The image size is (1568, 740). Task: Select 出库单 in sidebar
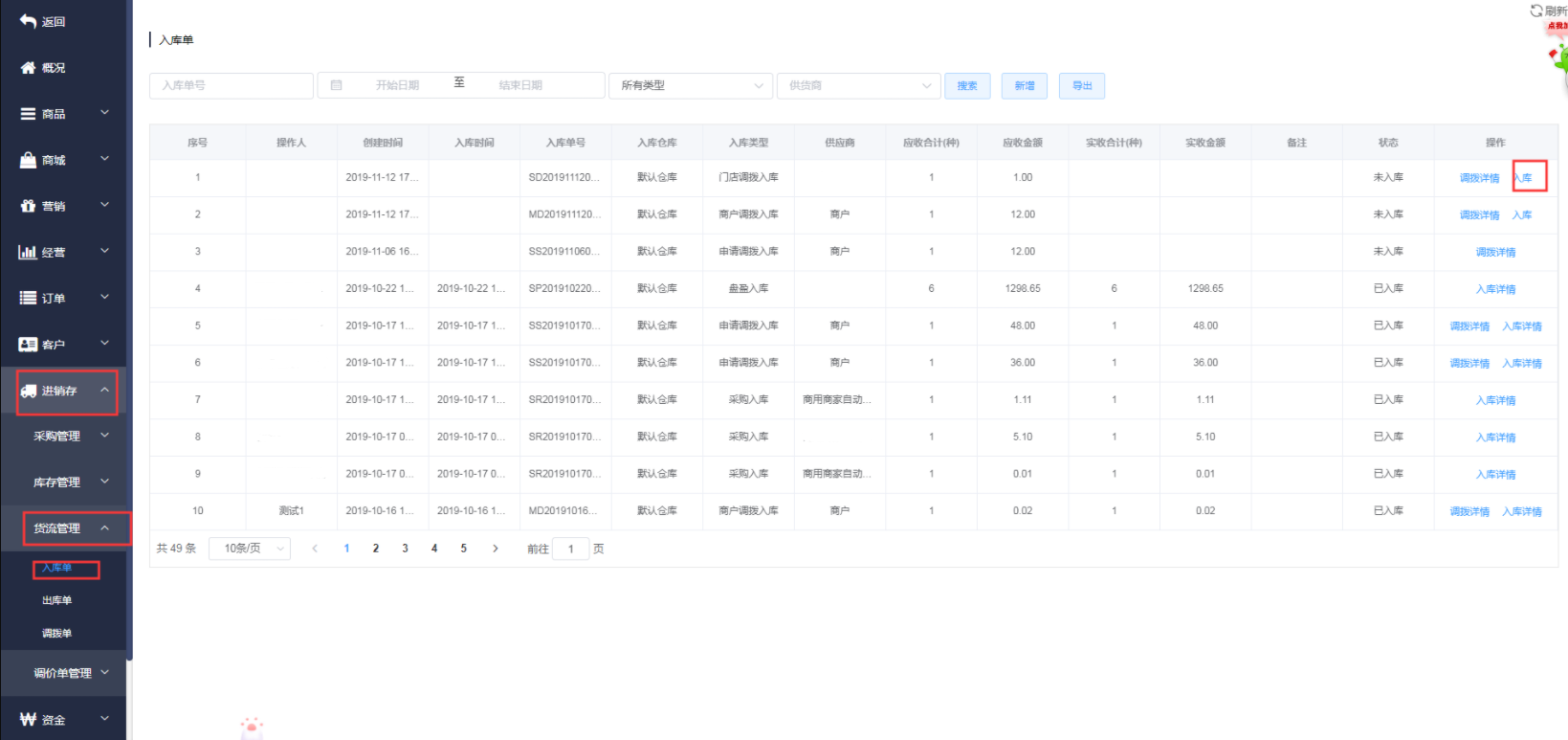[x=56, y=600]
